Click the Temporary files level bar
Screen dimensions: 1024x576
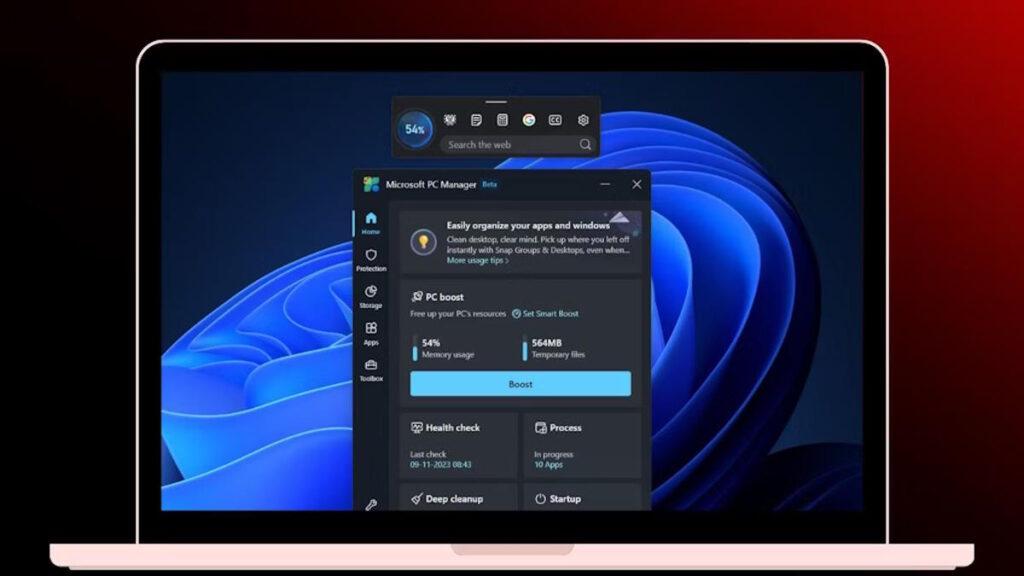(x=524, y=348)
